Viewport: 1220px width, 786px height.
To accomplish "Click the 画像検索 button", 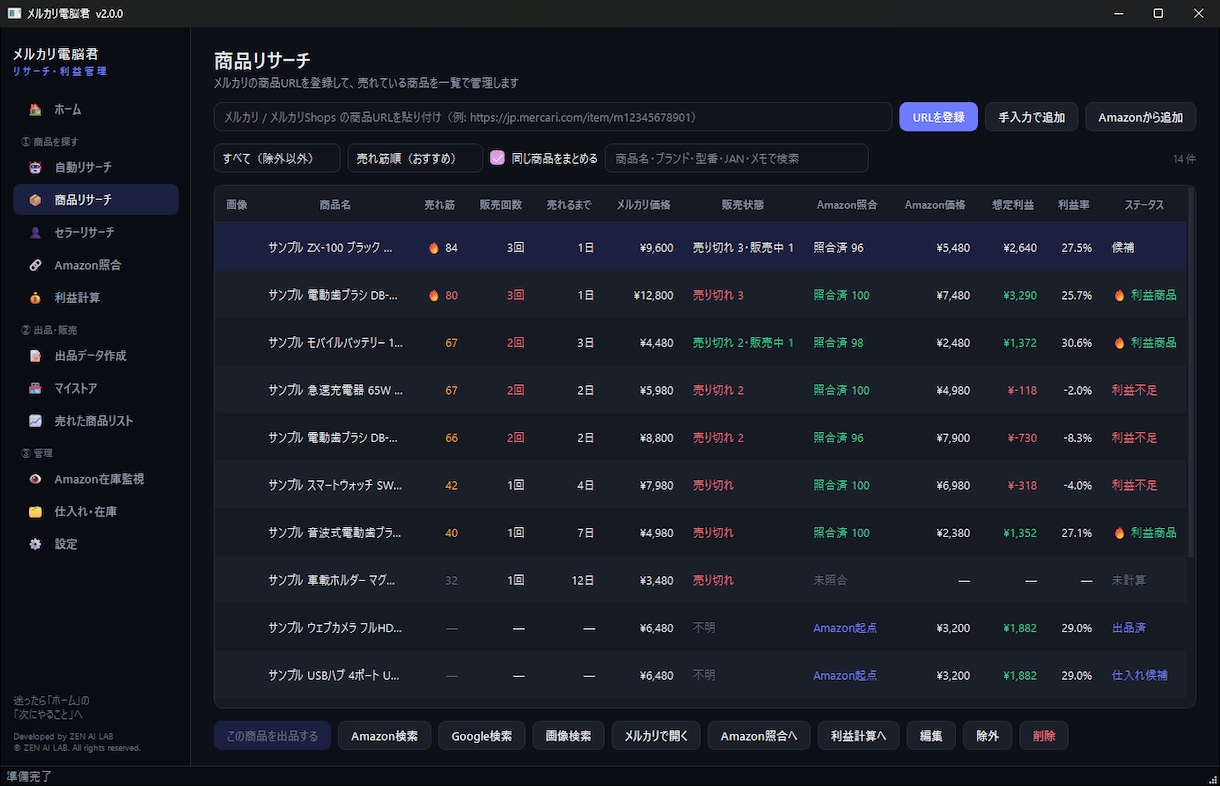I will coord(568,736).
